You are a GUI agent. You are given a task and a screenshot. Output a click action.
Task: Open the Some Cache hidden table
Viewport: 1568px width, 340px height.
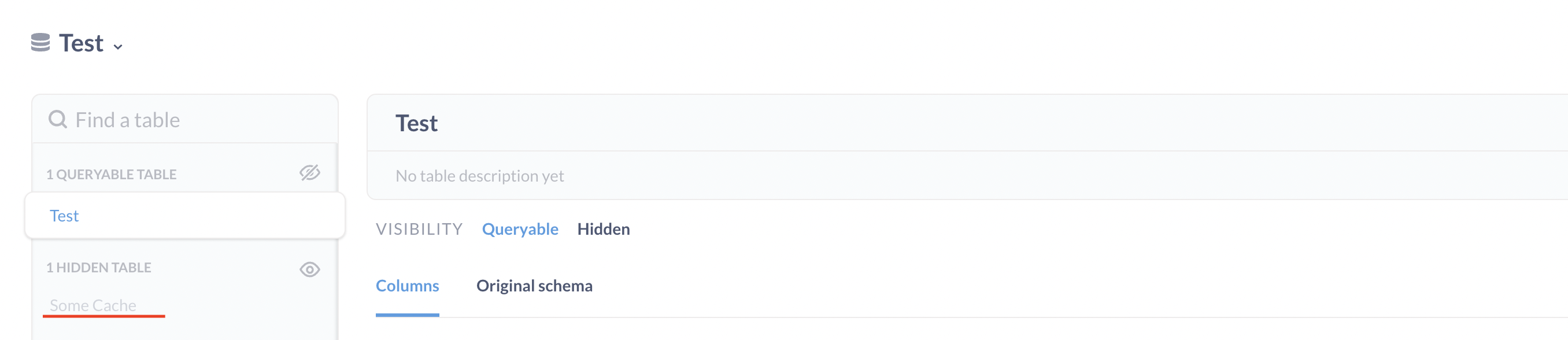coord(93,305)
